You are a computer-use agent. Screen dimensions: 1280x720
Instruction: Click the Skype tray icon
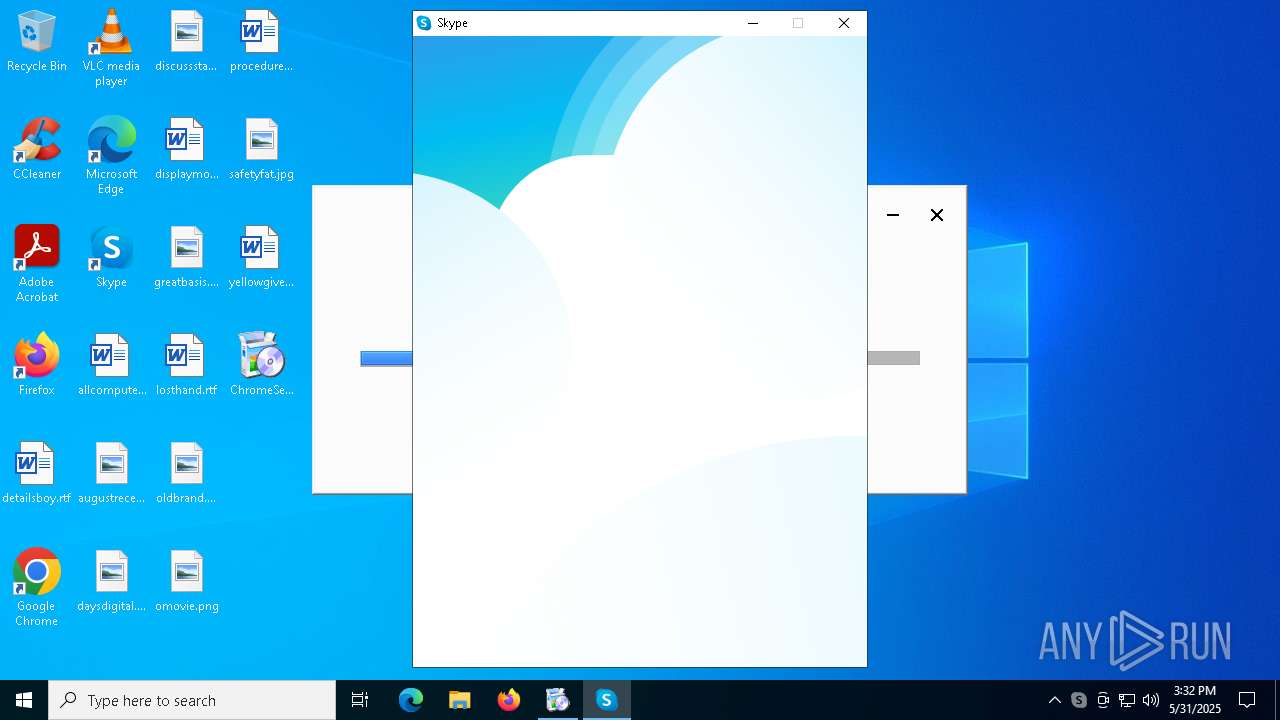pos(1079,700)
